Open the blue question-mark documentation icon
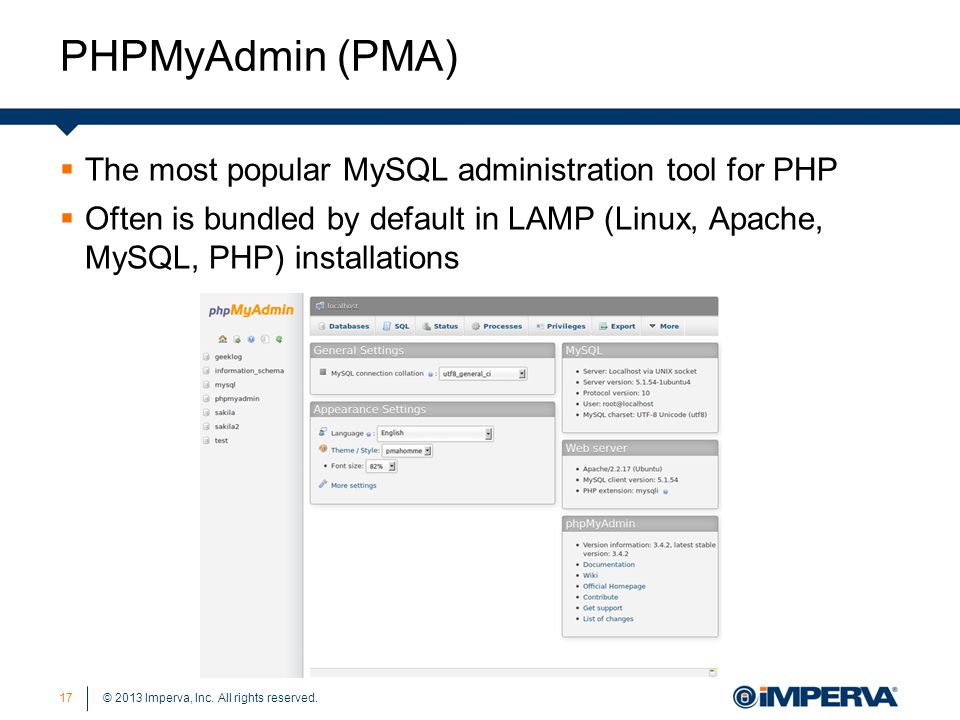Viewport: 960px width, 720px height. pos(251,339)
